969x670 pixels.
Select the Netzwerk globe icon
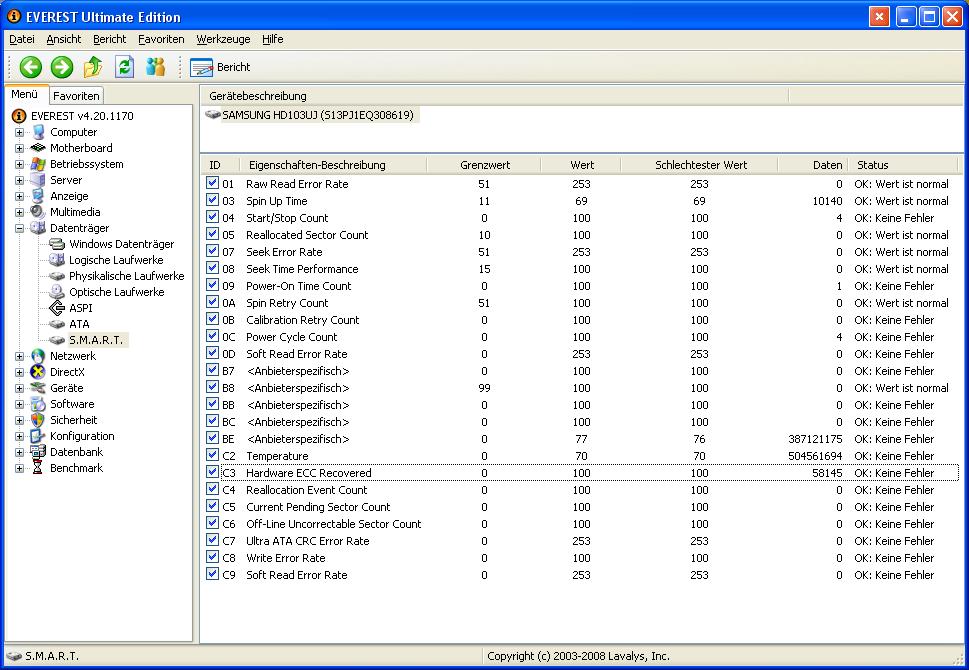(38, 356)
